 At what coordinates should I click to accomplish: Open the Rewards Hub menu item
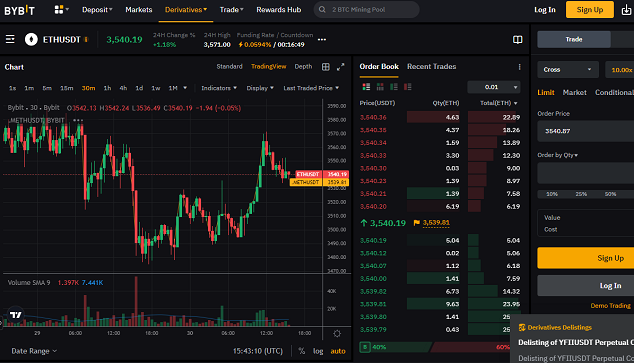coord(279,10)
